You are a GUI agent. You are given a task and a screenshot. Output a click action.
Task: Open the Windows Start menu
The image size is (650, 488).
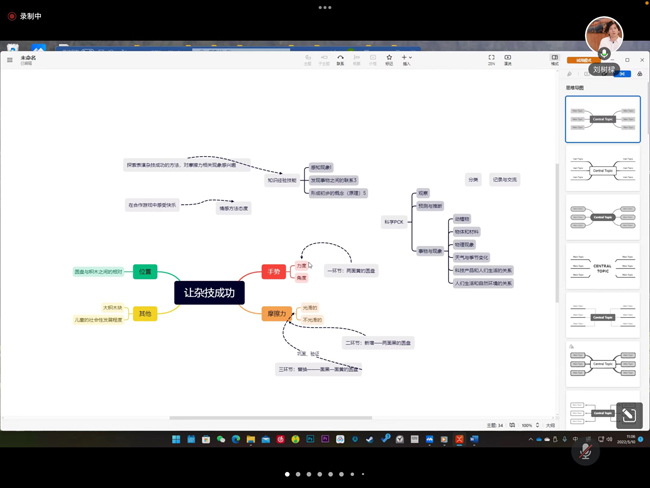(x=176, y=439)
